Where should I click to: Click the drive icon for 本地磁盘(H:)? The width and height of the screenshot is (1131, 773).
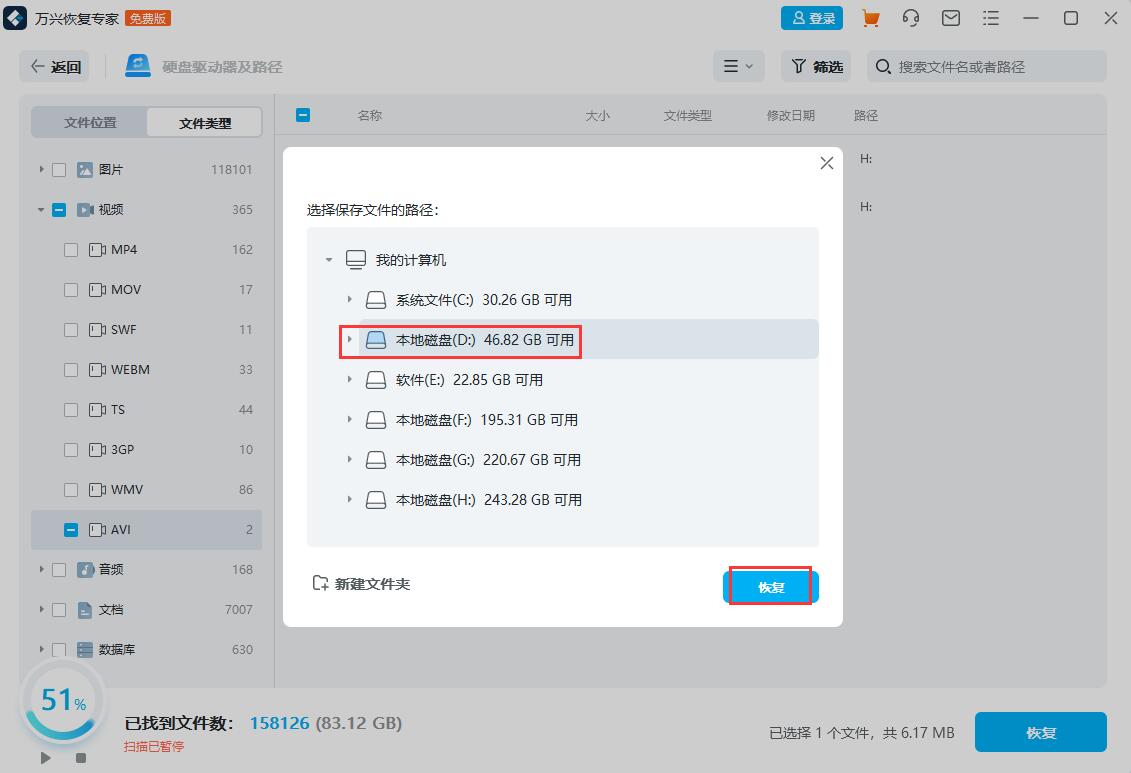376,500
